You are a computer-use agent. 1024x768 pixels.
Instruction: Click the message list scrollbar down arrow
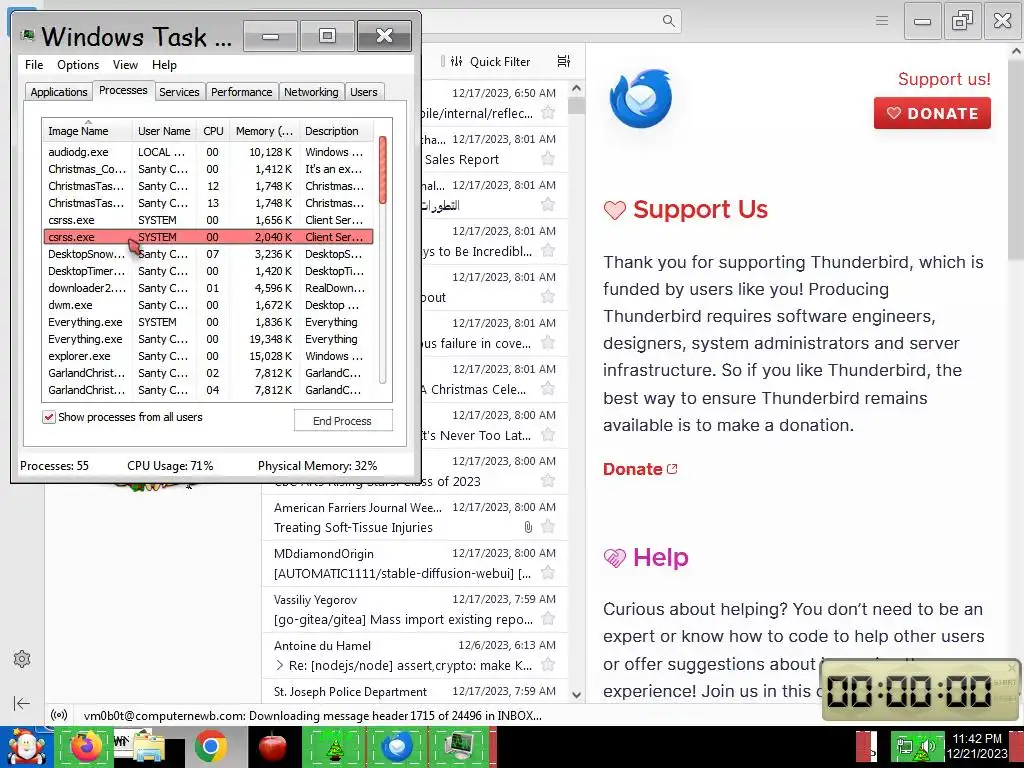[576, 695]
